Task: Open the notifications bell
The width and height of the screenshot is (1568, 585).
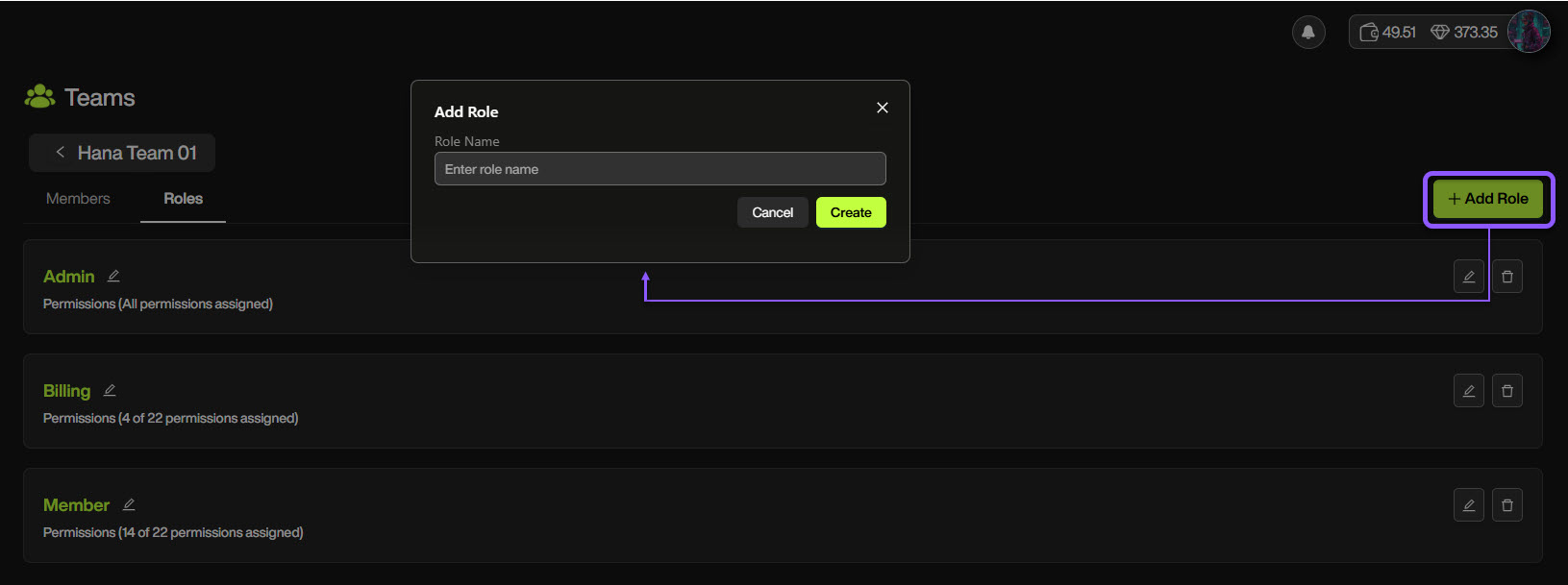Action: tap(1307, 33)
